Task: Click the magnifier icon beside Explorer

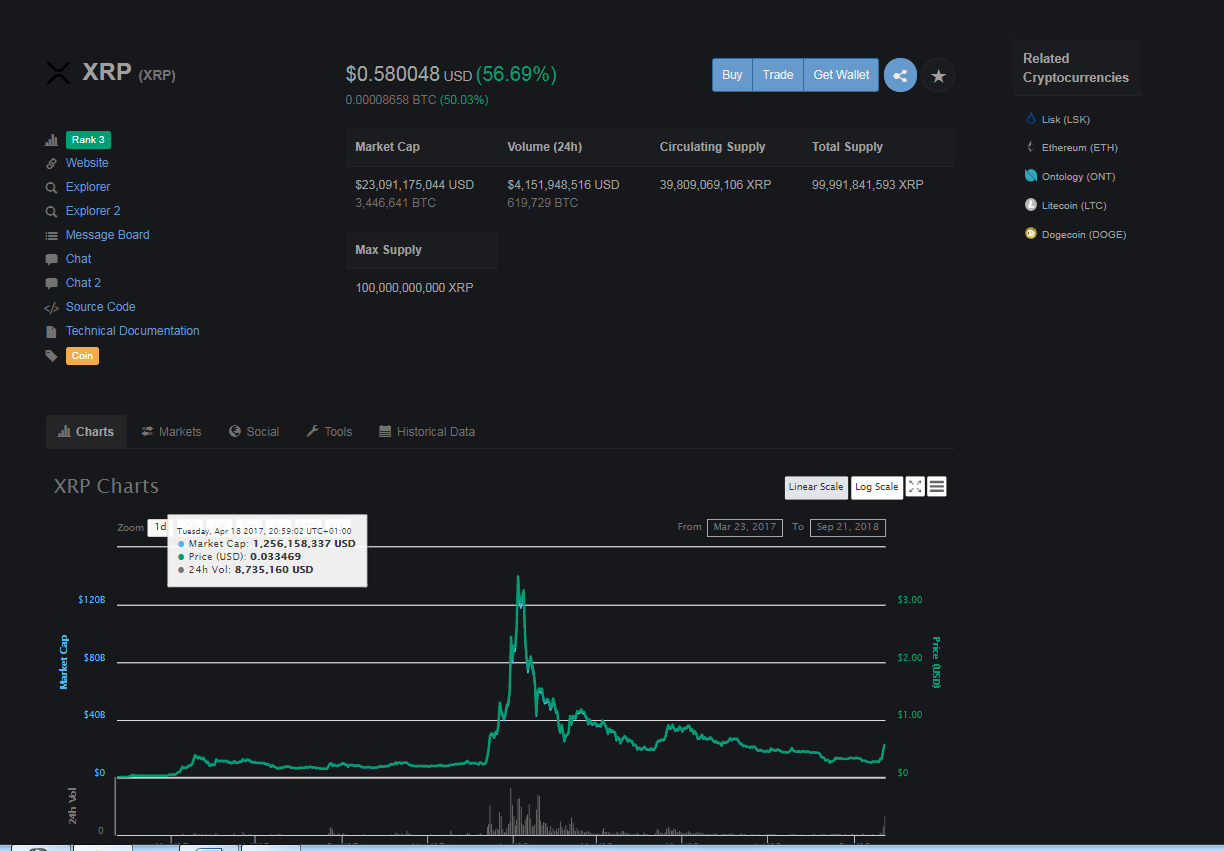Action: coord(51,187)
